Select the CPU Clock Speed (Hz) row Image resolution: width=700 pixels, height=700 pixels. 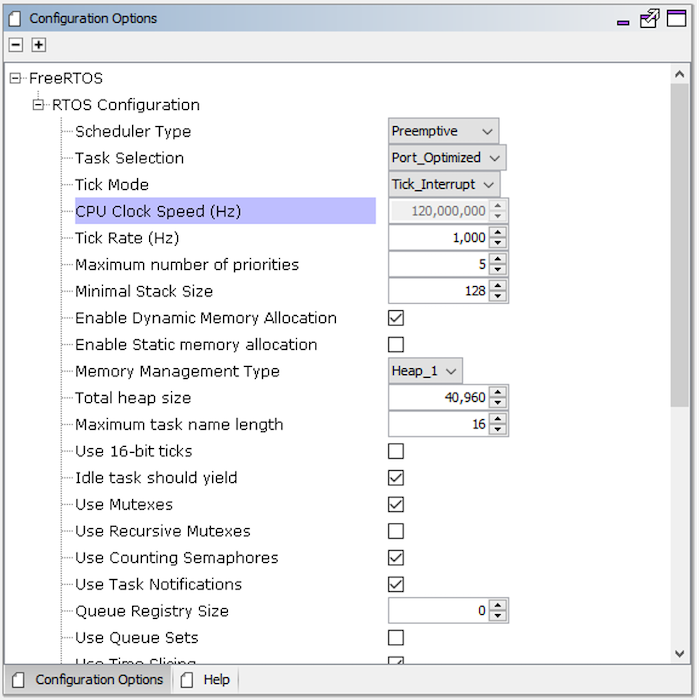pos(225,211)
